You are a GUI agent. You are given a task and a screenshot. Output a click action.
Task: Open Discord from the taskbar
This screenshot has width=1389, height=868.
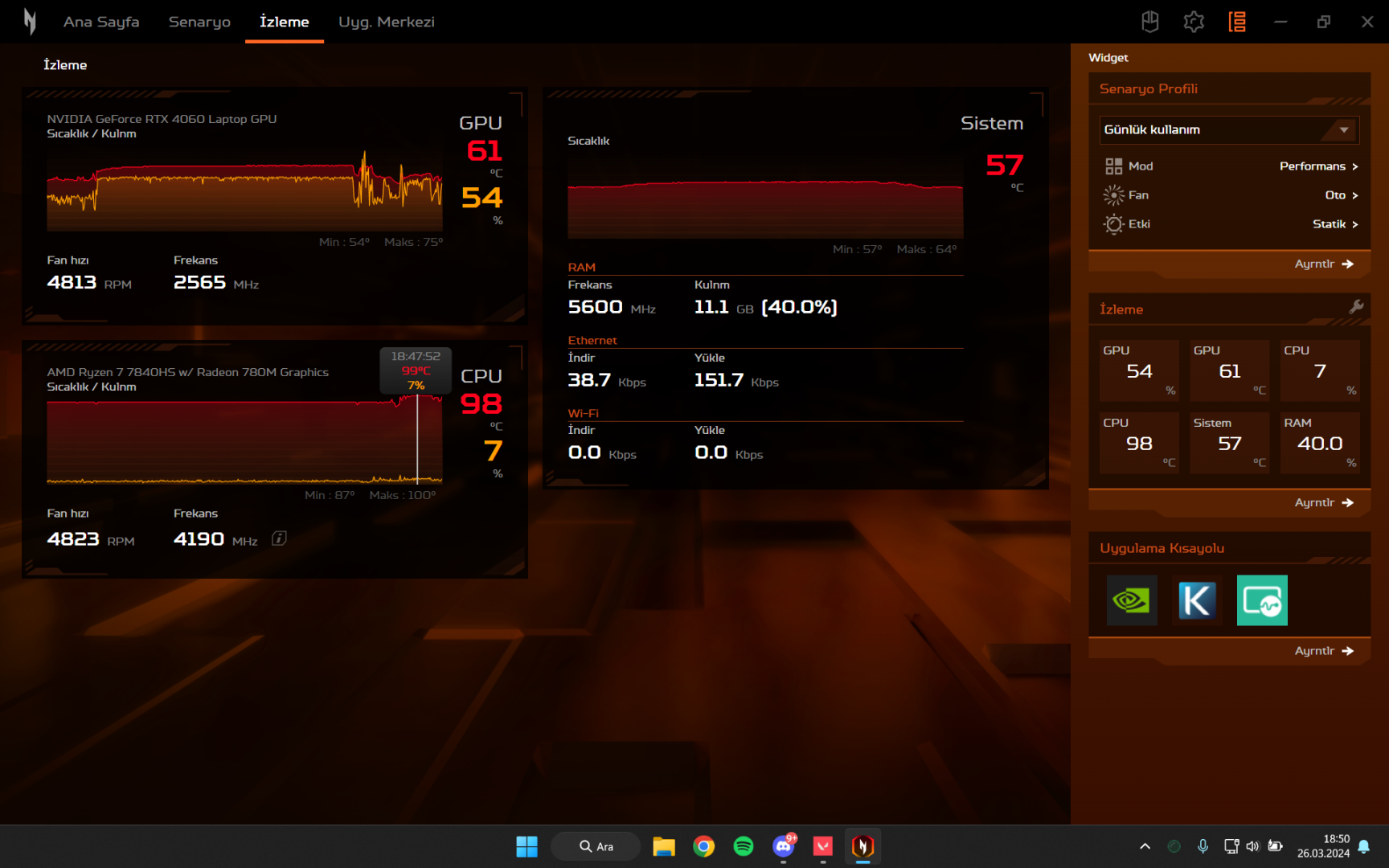coord(784,846)
